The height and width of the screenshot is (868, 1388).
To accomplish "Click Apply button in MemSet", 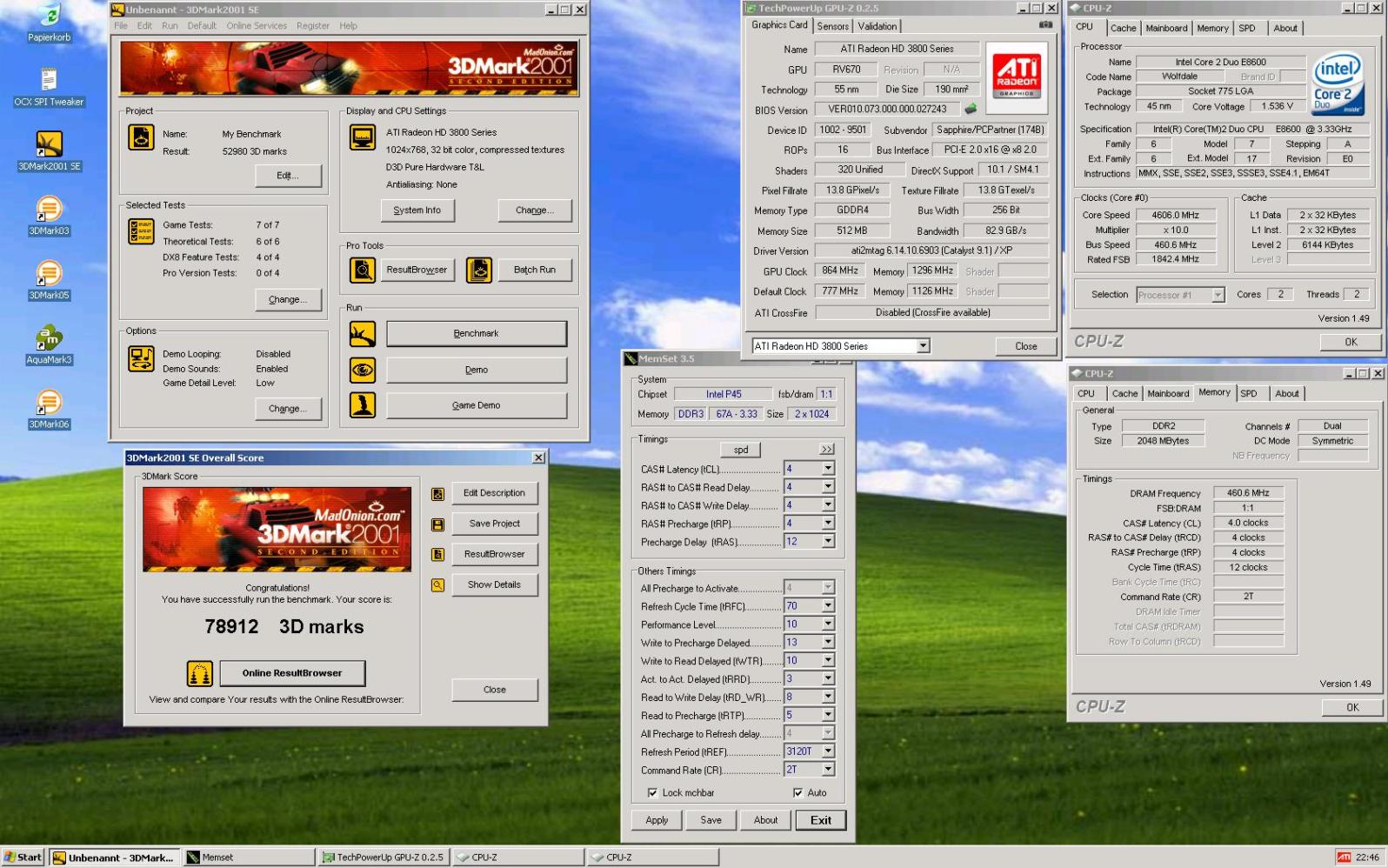I will (x=657, y=820).
